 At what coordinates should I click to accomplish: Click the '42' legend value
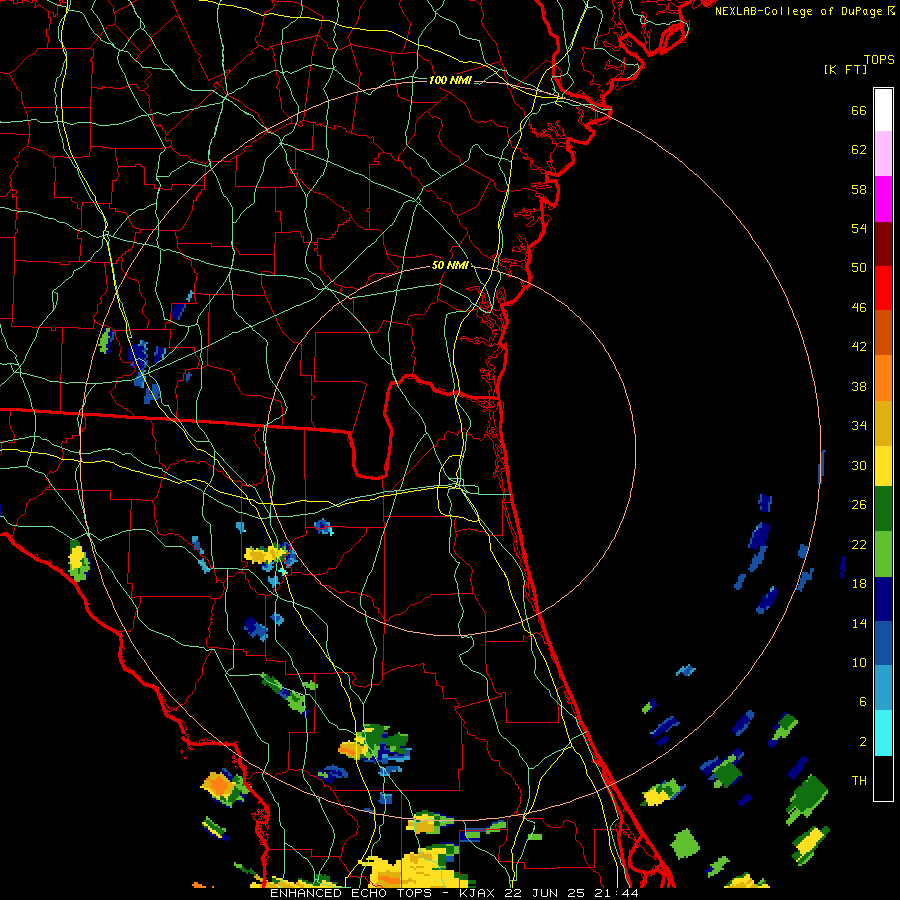[859, 347]
